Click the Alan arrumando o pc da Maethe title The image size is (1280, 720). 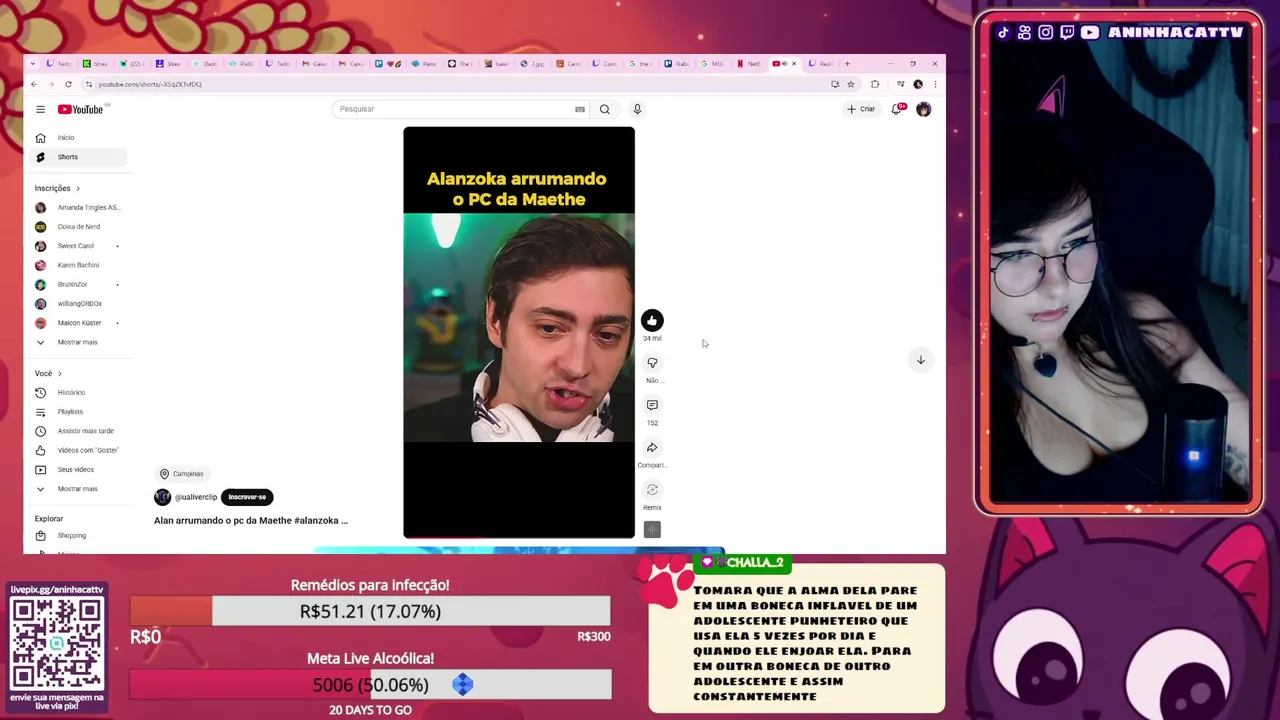pyautogui.click(x=251, y=521)
